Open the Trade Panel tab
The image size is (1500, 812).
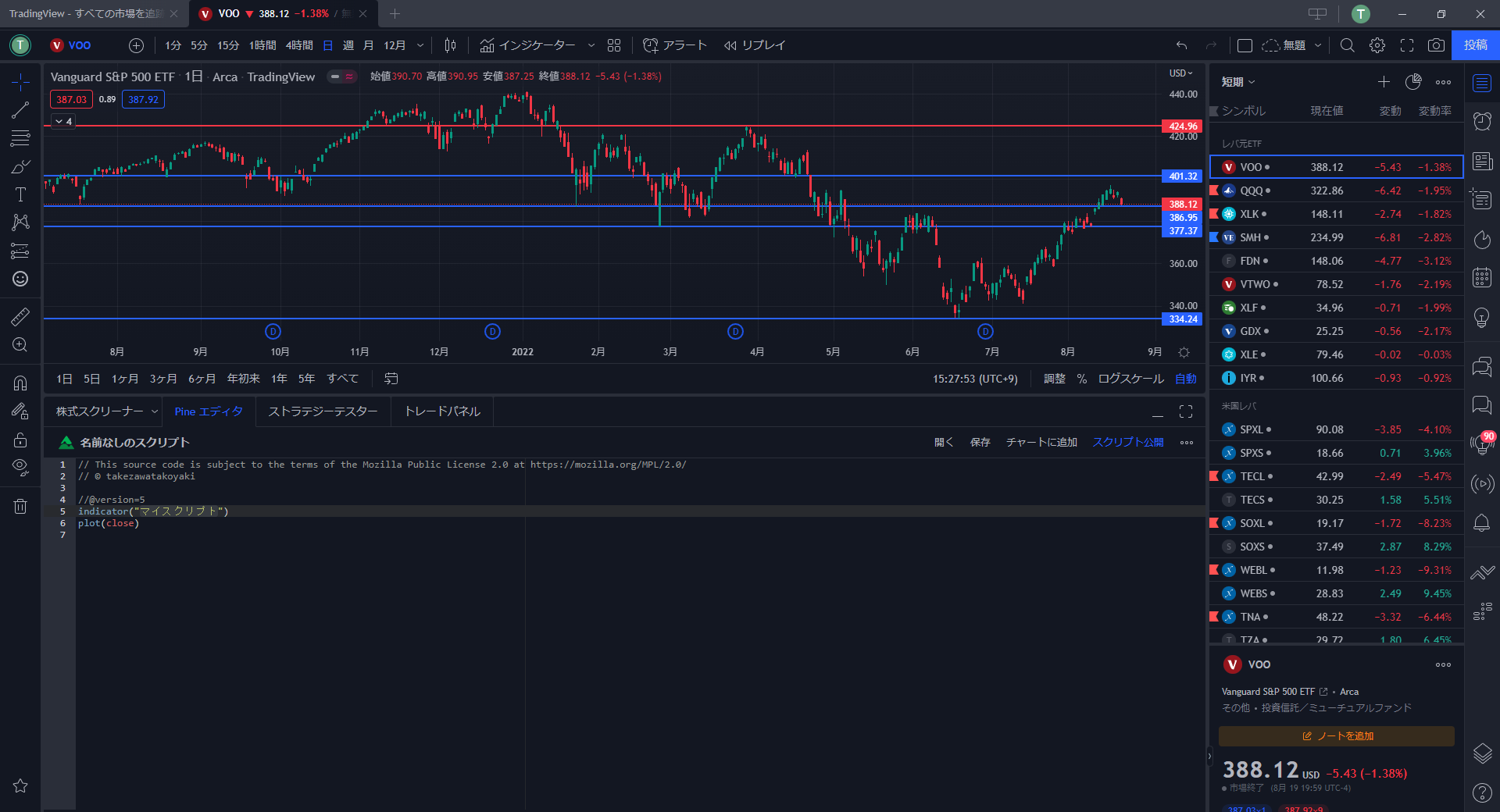[x=442, y=411]
